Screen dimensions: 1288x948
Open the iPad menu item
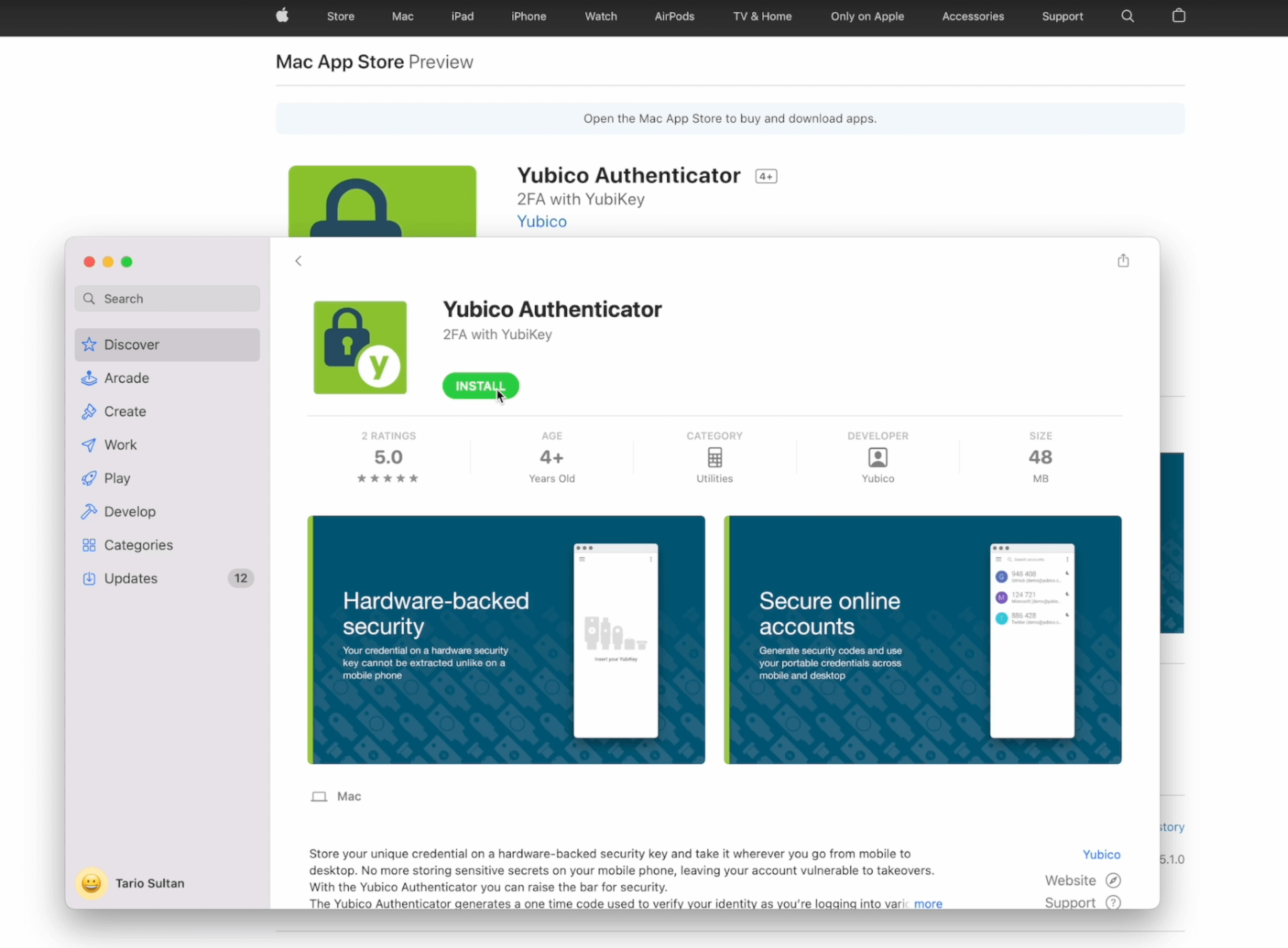462,16
